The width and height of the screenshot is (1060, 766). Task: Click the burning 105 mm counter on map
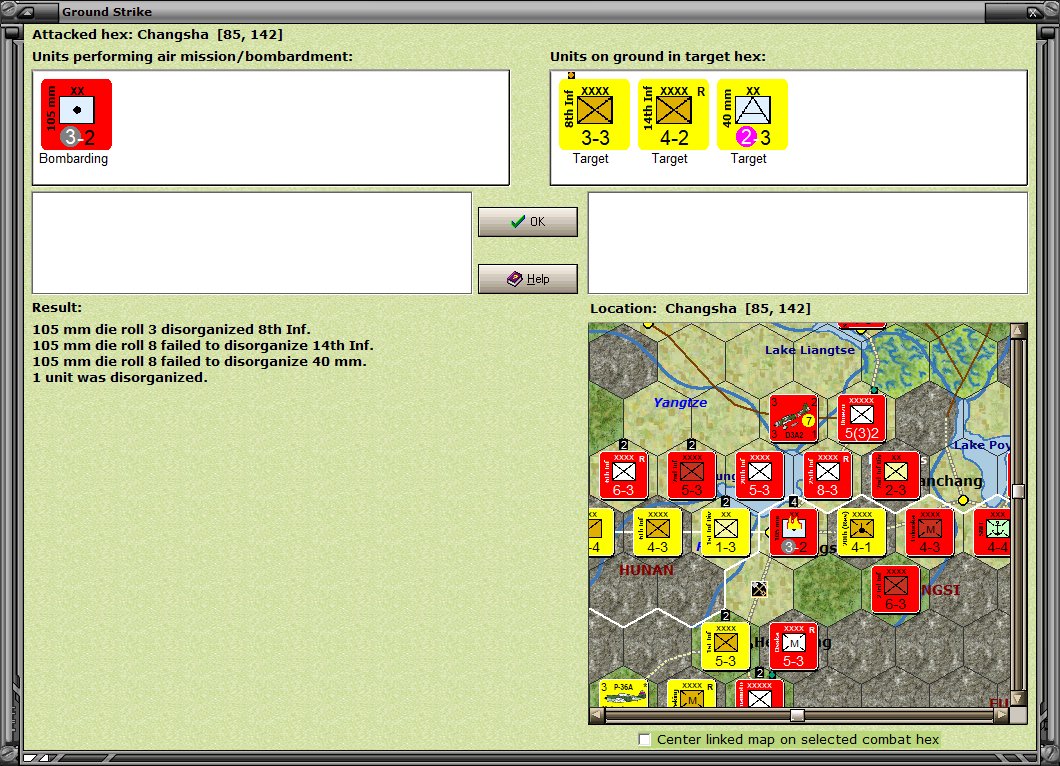tap(794, 532)
